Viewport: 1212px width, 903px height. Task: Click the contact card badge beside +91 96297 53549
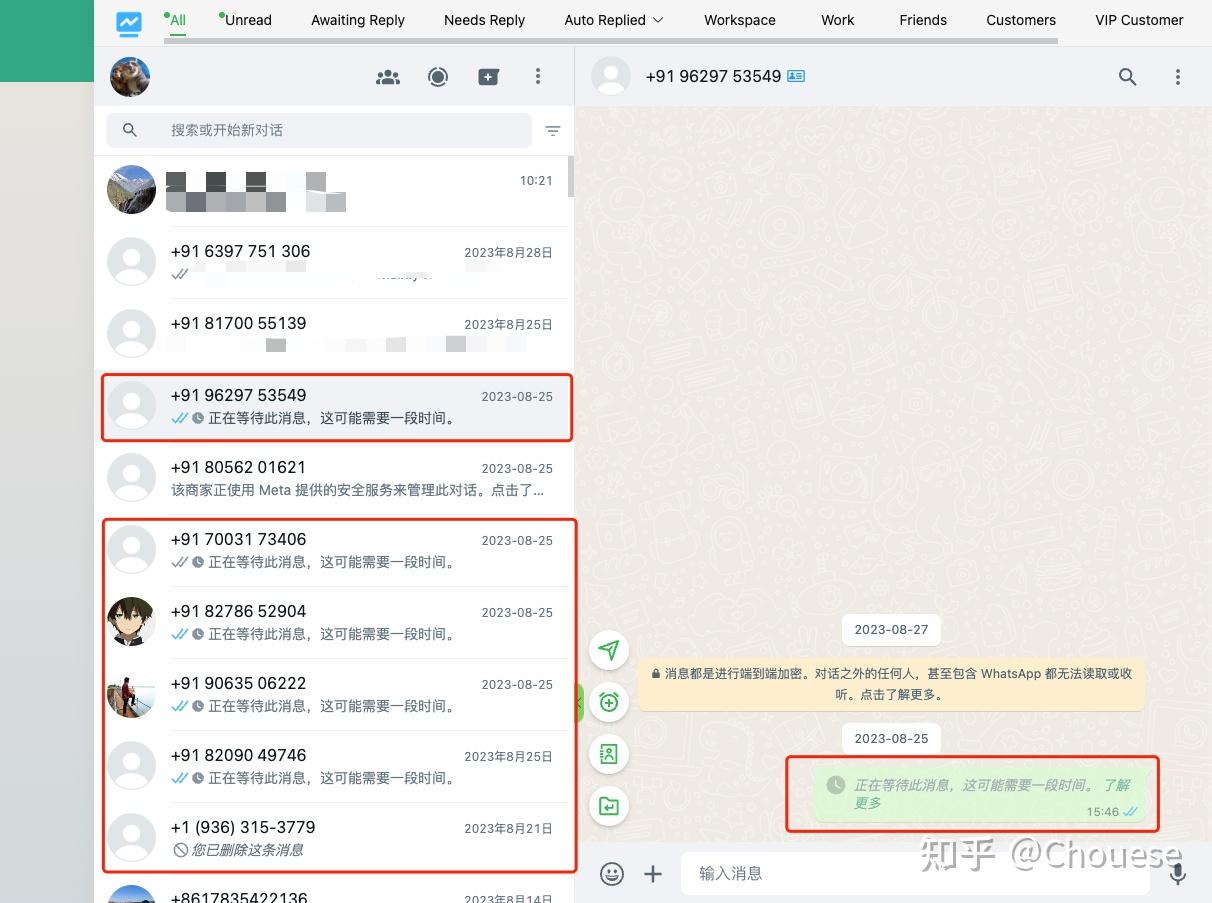795,75
